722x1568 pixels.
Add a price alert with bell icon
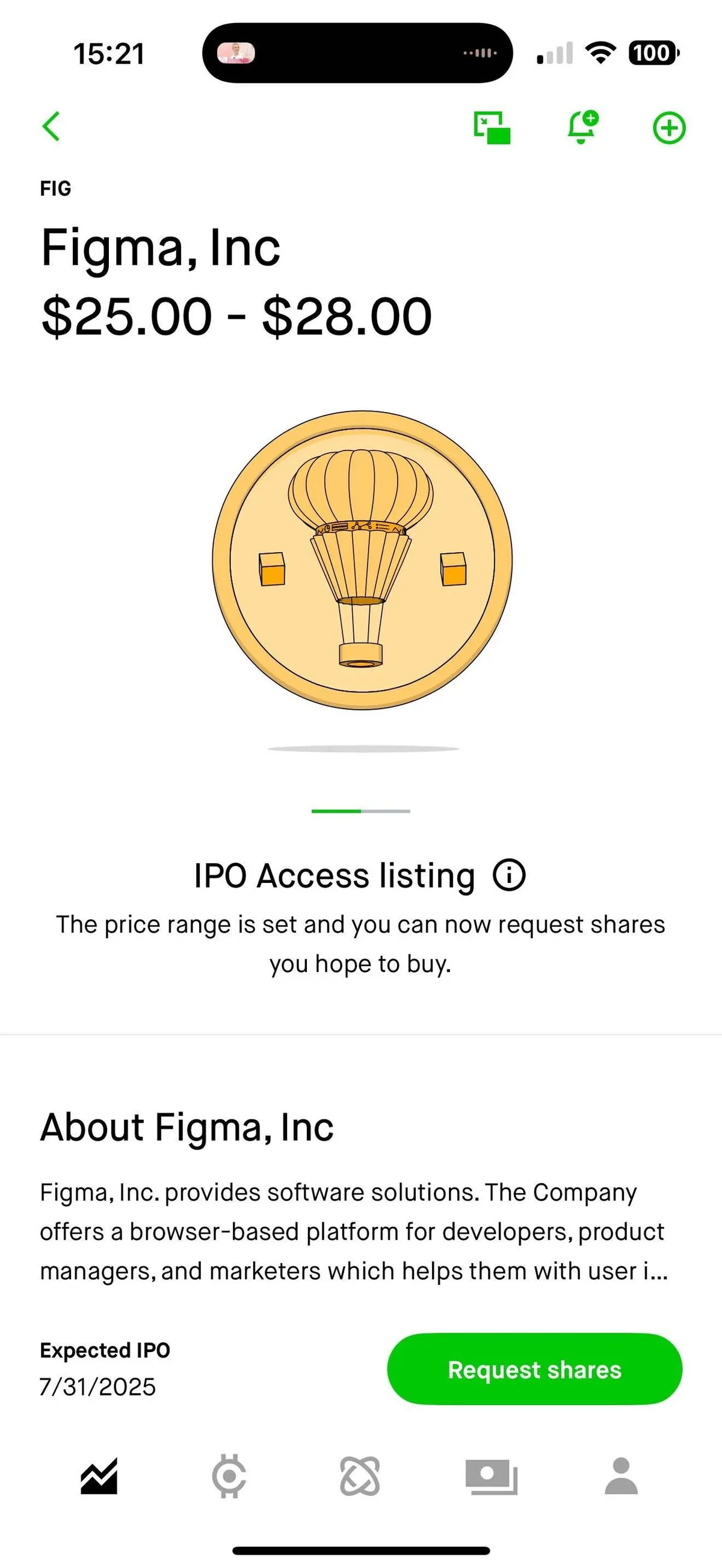tap(582, 128)
